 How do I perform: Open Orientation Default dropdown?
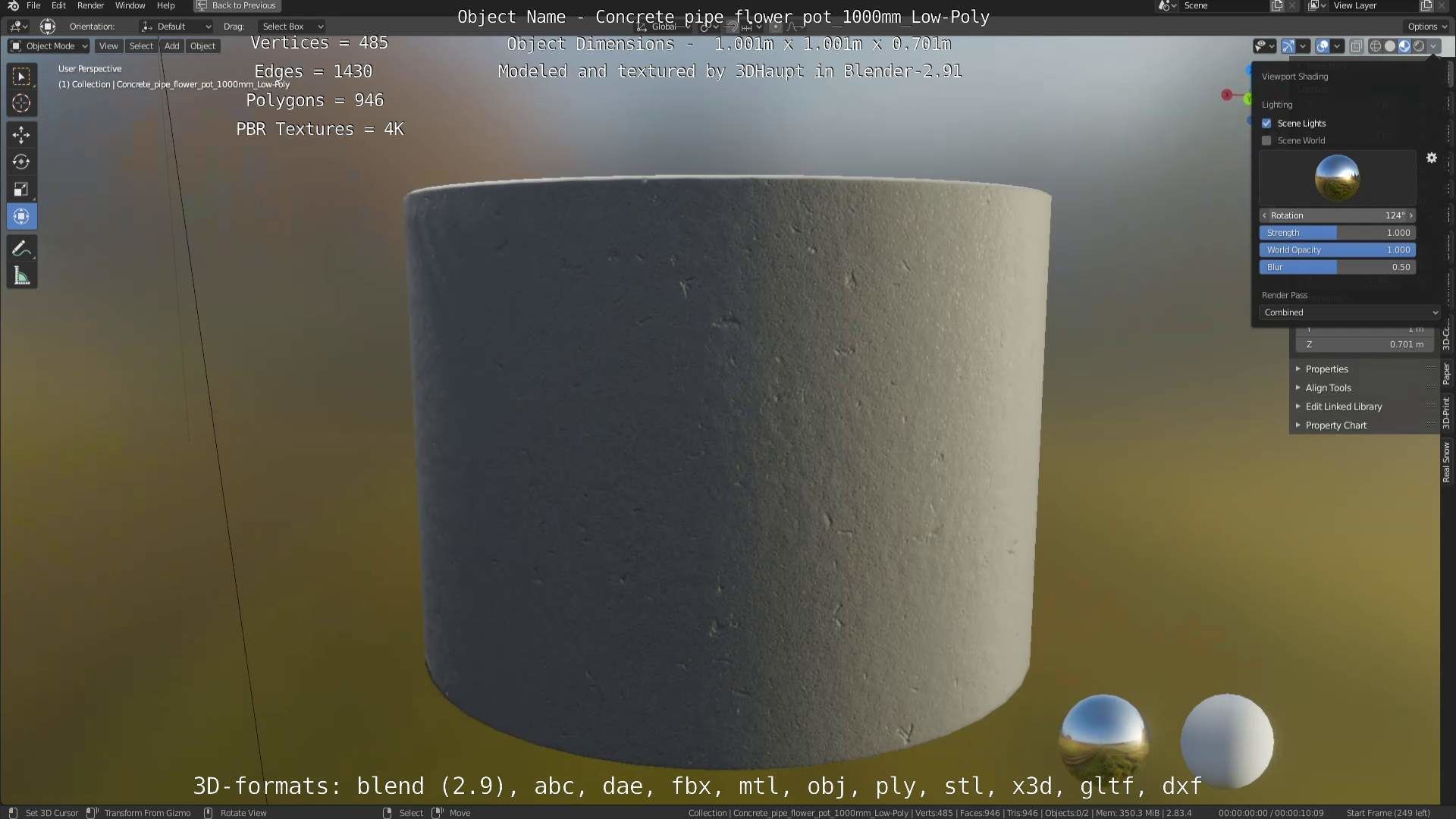click(176, 27)
